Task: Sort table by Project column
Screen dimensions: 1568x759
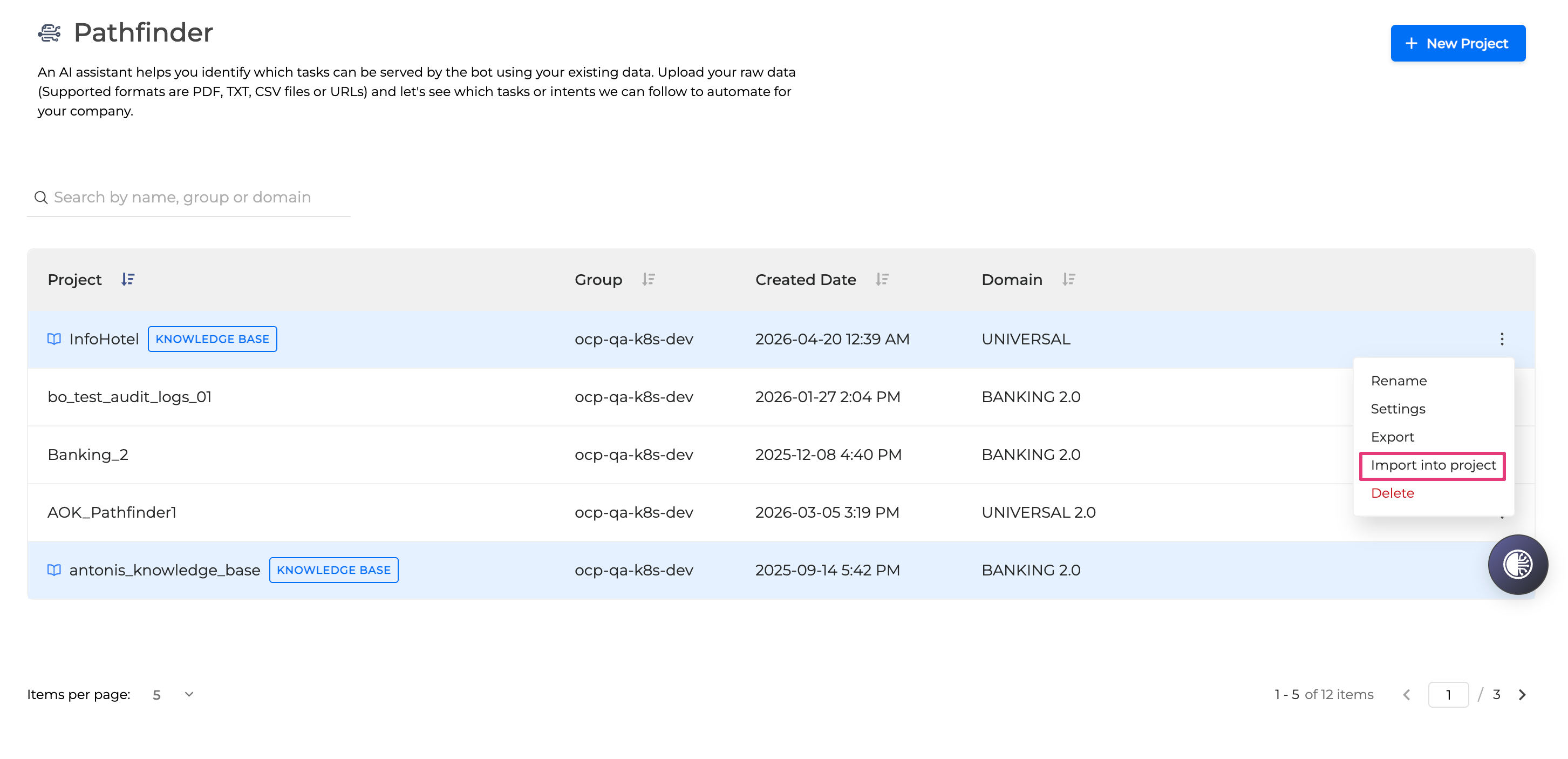Action: tap(127, 280)
